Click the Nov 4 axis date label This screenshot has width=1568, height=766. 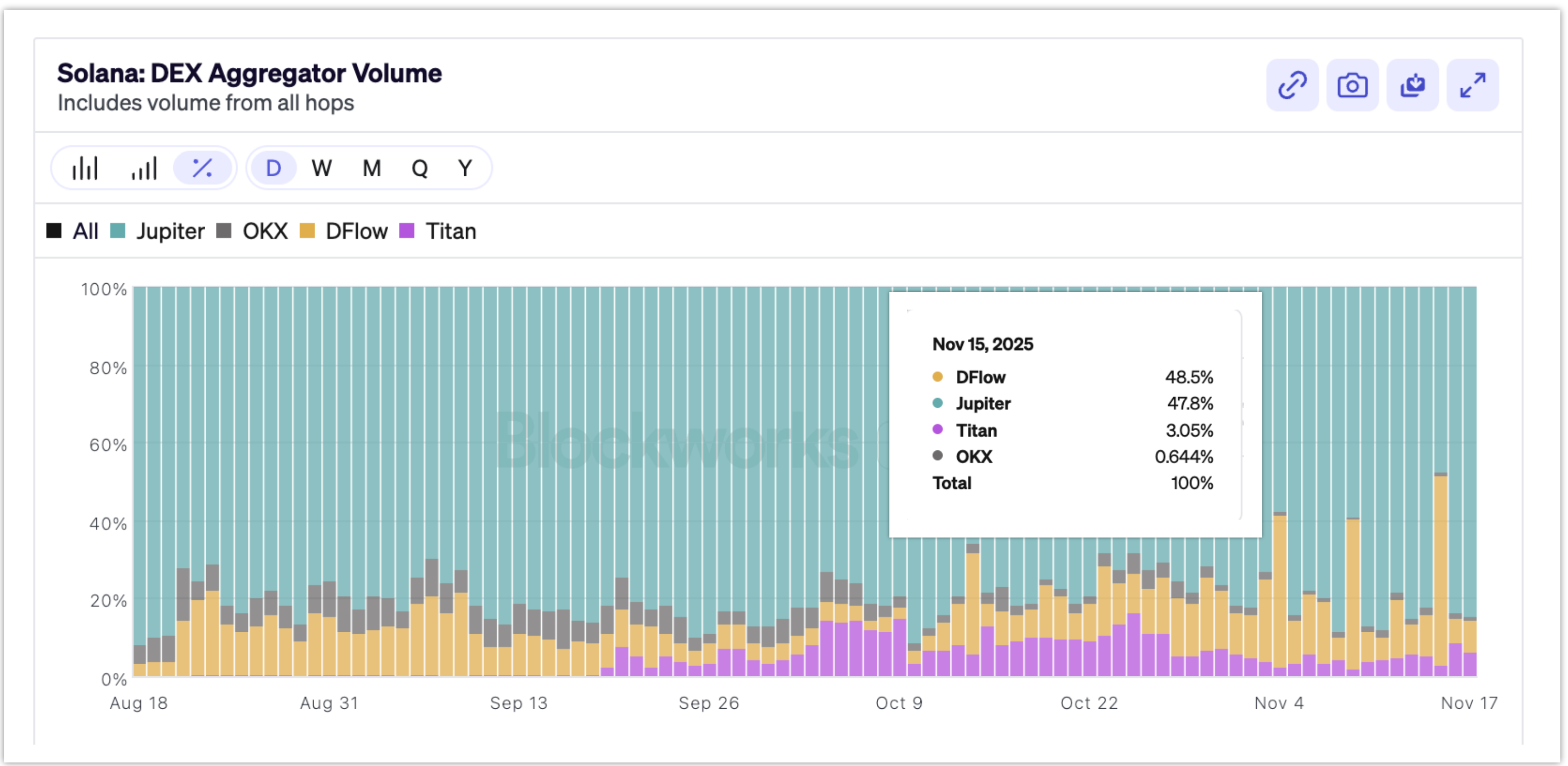coord(1279,703)
